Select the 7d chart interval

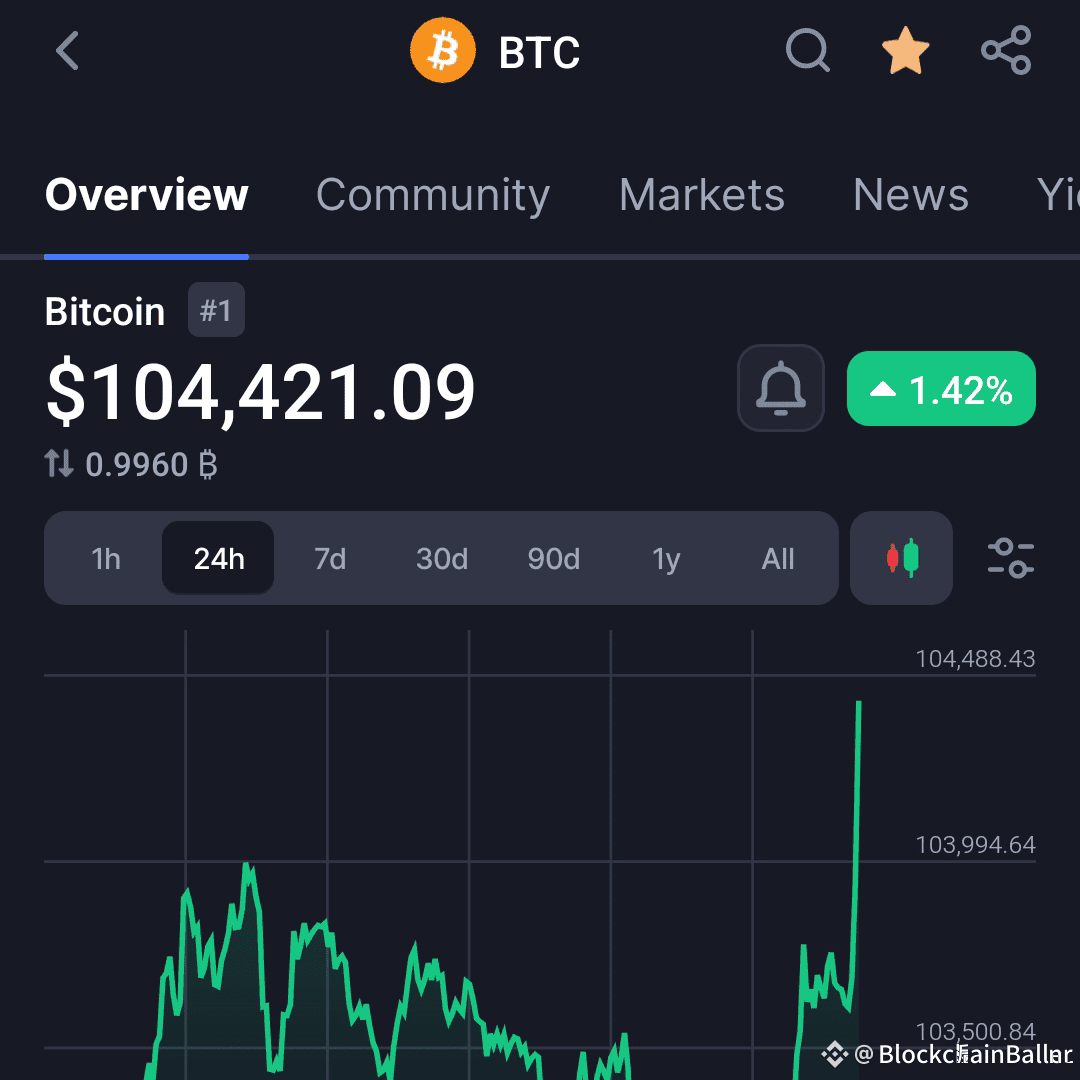tap(329, 559)
